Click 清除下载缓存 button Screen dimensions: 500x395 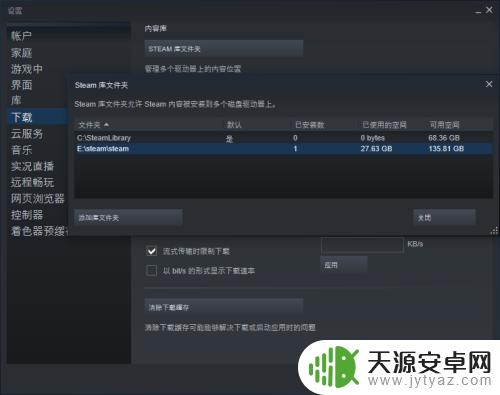point(224,307)
